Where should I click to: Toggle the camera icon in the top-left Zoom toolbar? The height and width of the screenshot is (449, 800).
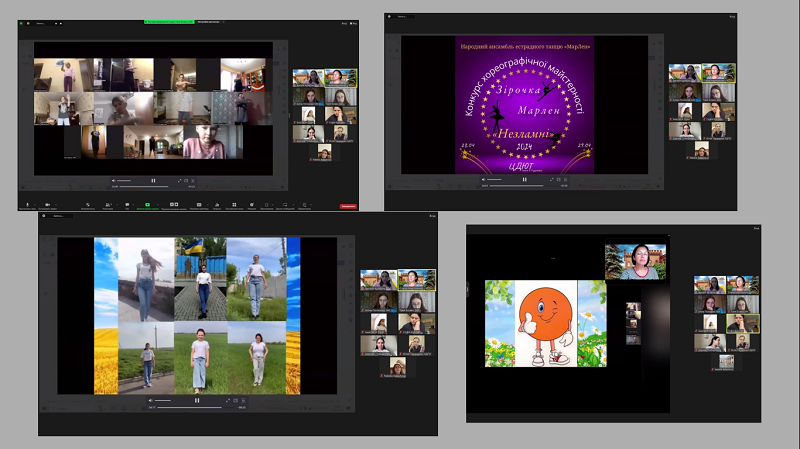[49, 204]
